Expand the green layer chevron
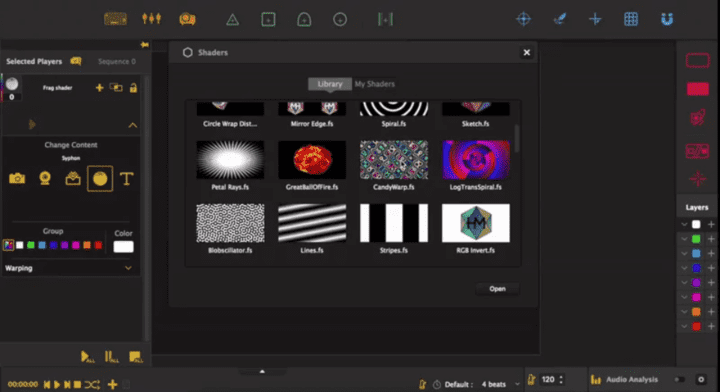 point(684,239)
